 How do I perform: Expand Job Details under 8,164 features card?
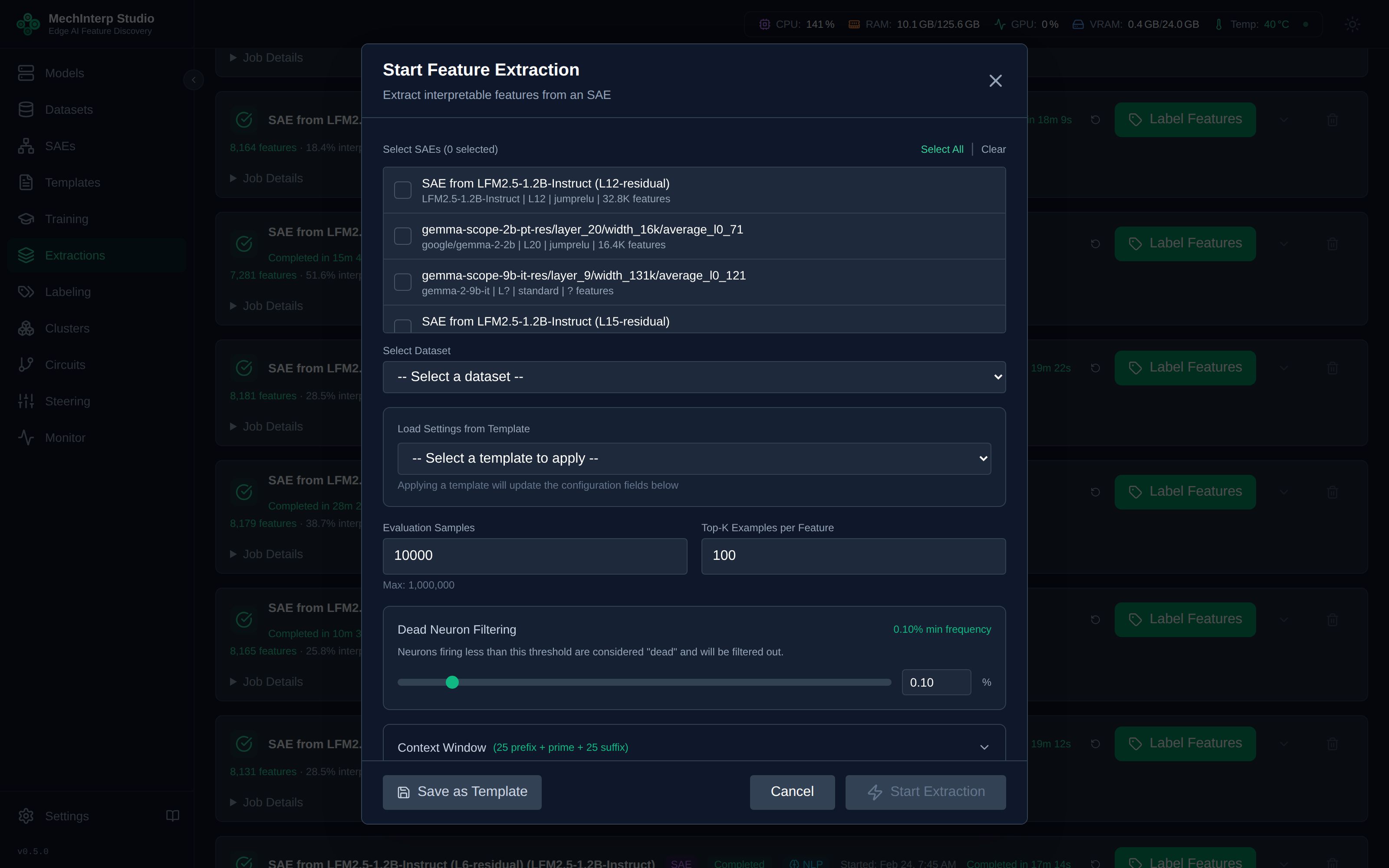click(267, 178)
